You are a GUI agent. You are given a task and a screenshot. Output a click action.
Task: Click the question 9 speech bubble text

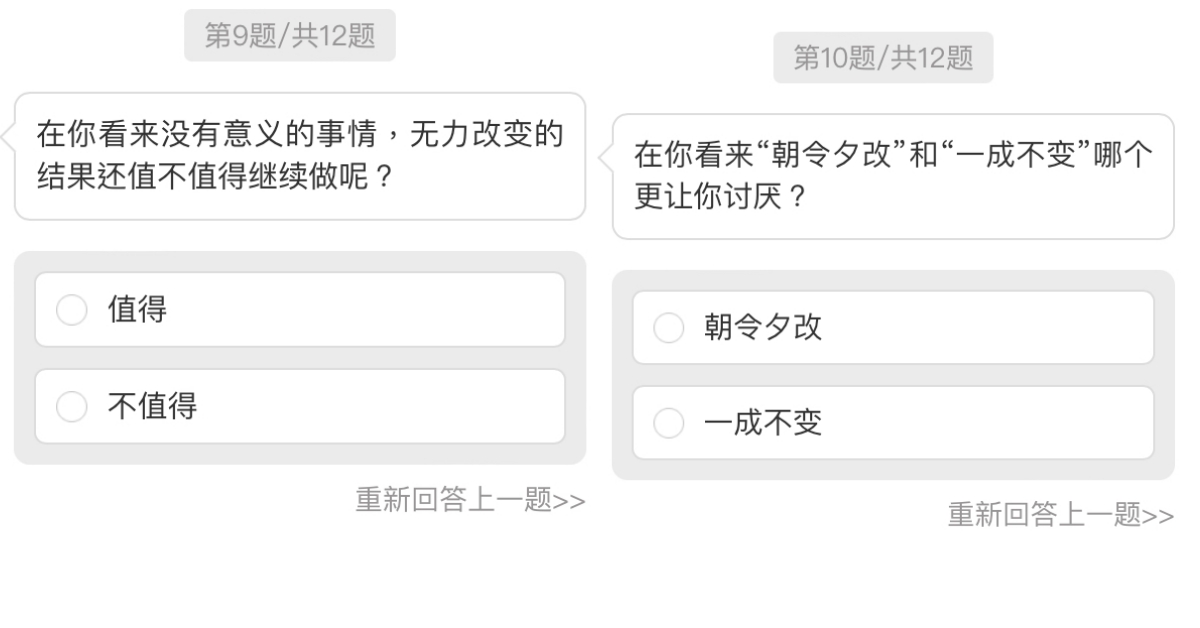pyautogui.click(x=298, y=156)
